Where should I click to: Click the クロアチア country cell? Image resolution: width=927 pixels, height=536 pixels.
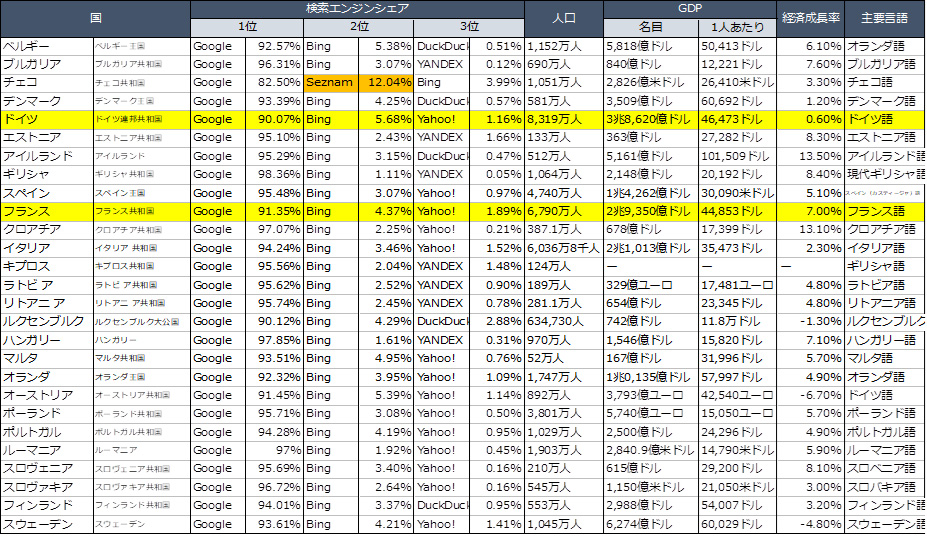point(47,229)
